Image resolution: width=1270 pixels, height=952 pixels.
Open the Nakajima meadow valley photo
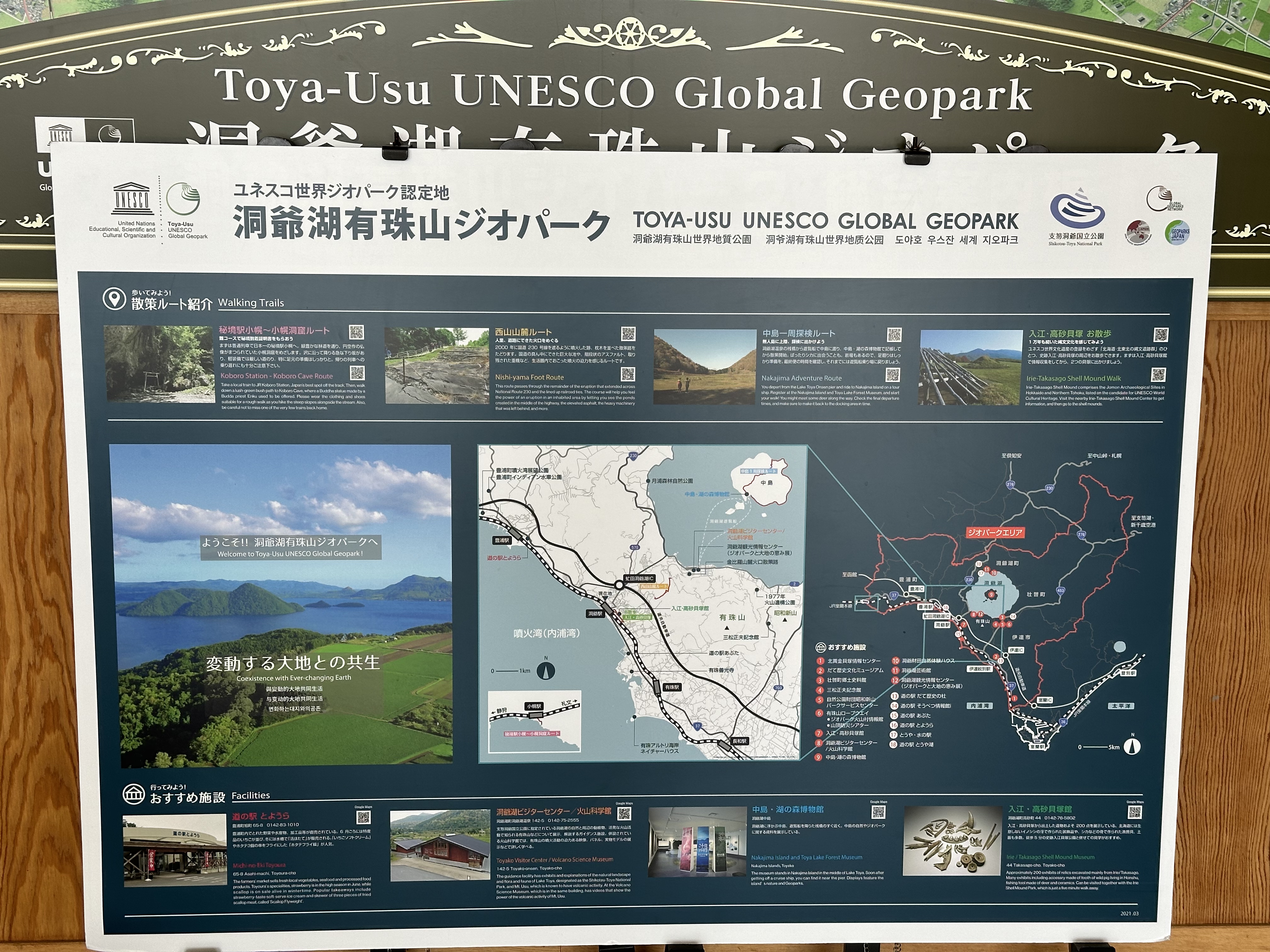pos(705,367)
